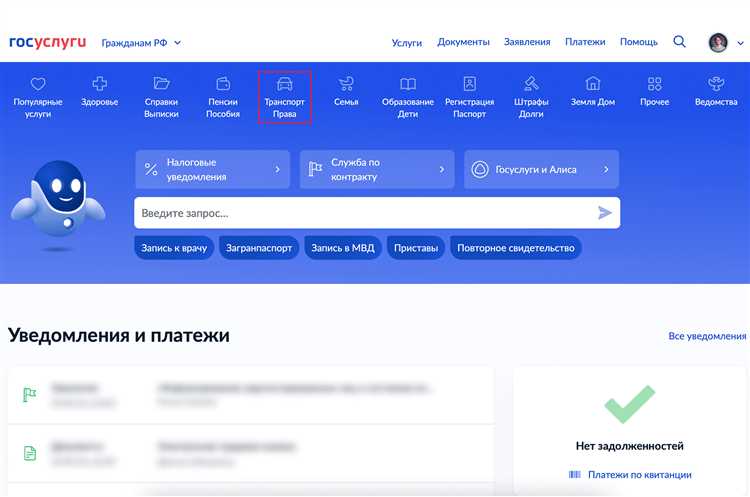This screenshot has width=750, height=497.
Task: Select the Health cross icon category
Action: point(99,85)
